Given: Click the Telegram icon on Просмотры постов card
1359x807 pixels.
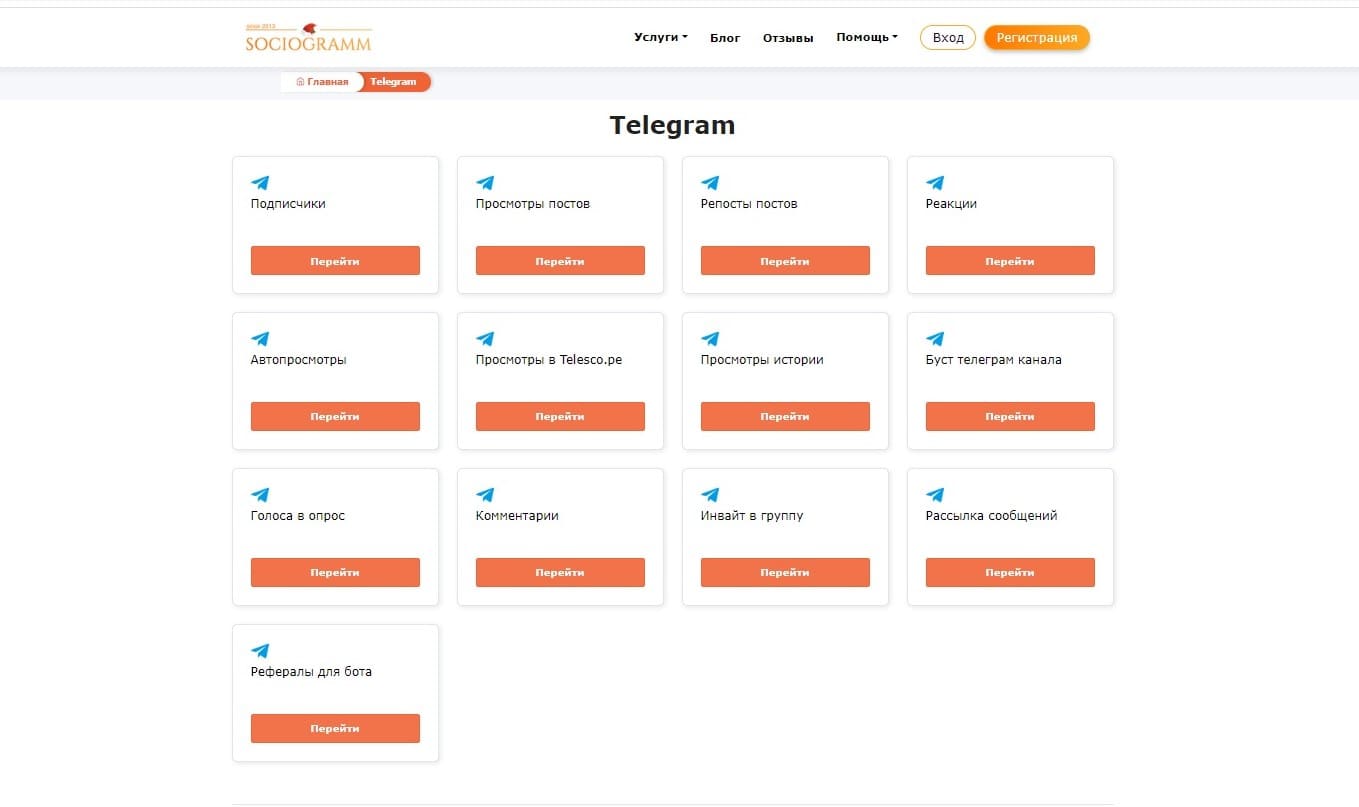Looking at the screenshot, I should tap(485, 183).
